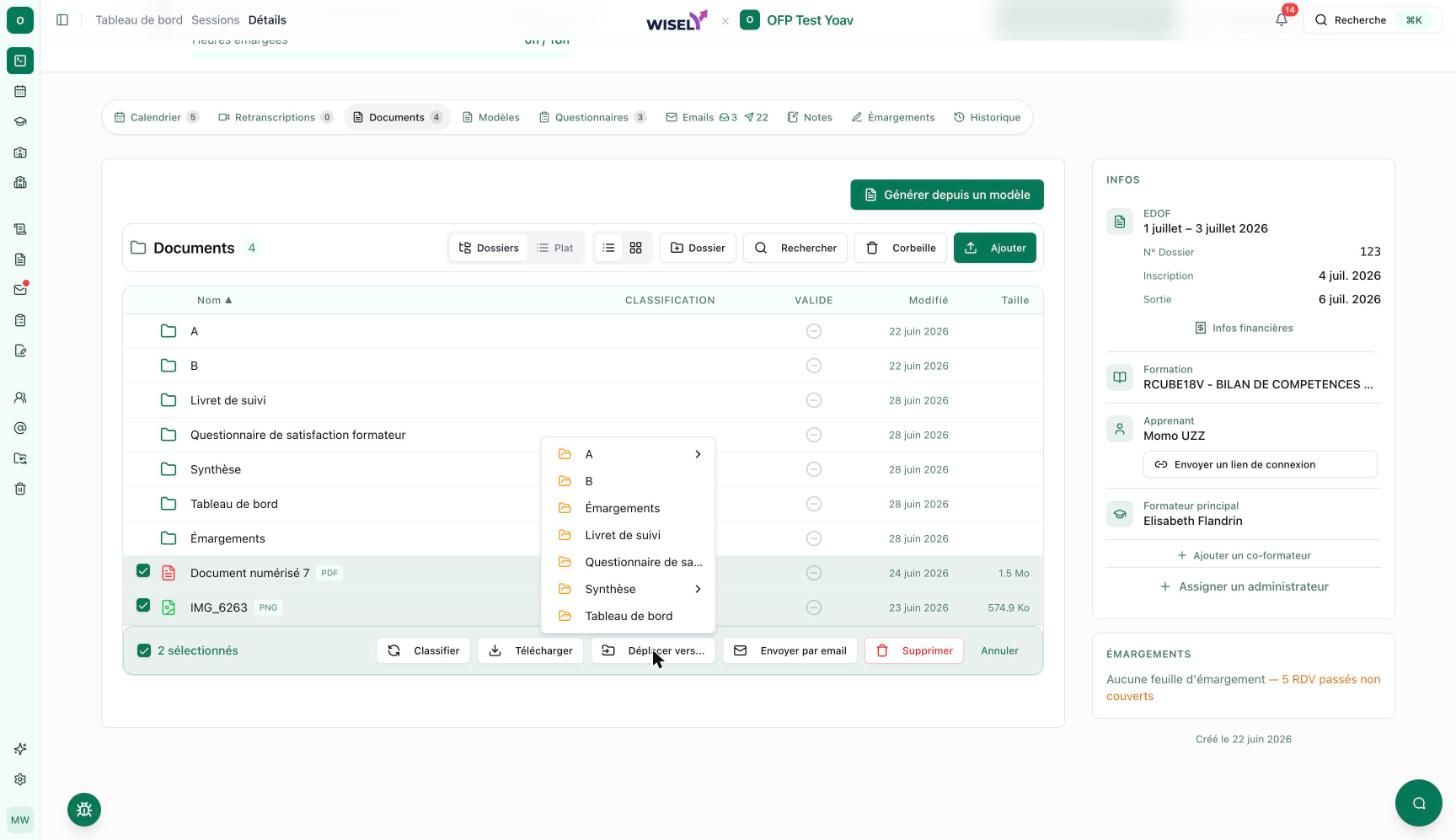Viewport: 1456px width, 840px height.
Task: Open the Livret de suivi folder icon
Action: pyautogui.click(x=168, y=400)
